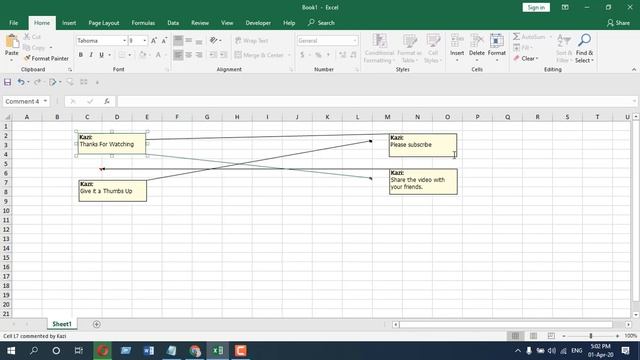Open the File tab
Viewport: 640px width, 360px height.
pos(13,23)
